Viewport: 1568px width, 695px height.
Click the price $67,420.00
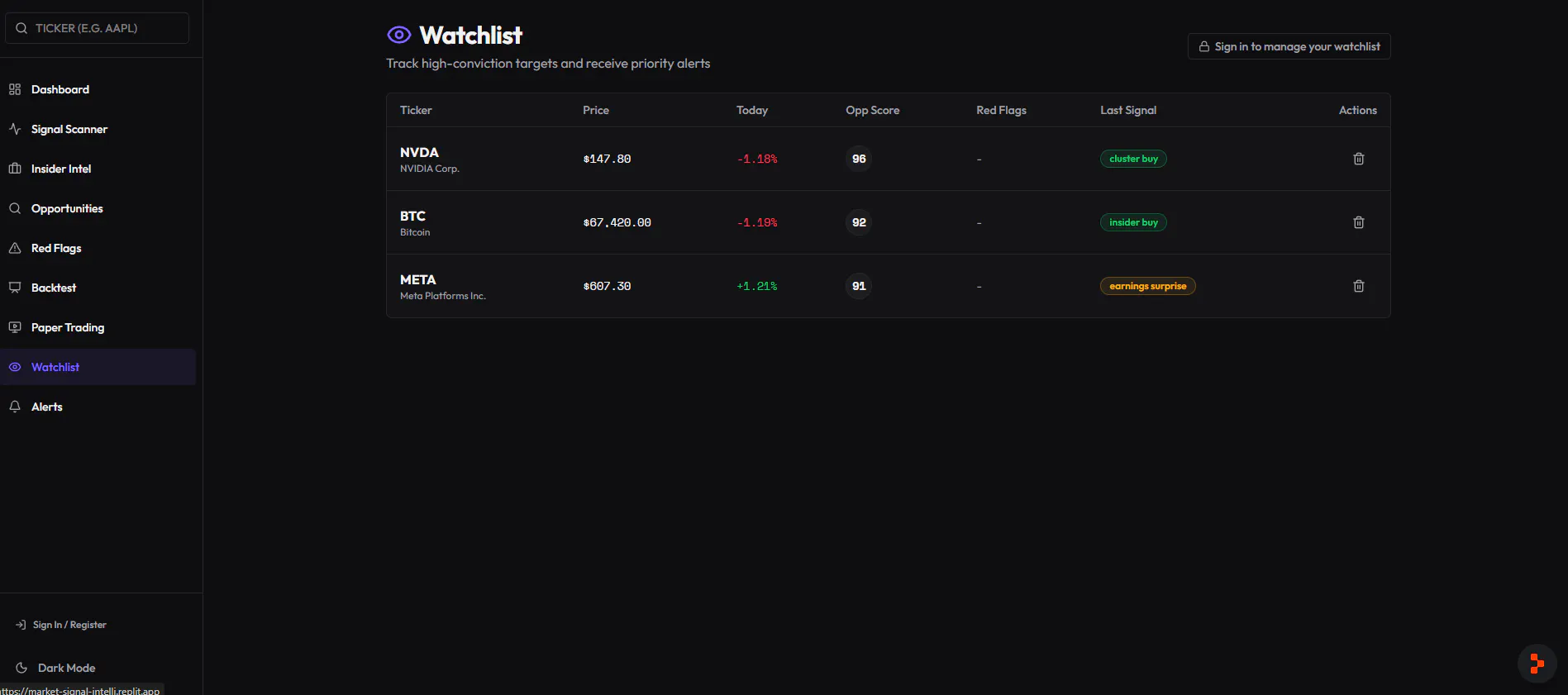[x=617, y=222]
